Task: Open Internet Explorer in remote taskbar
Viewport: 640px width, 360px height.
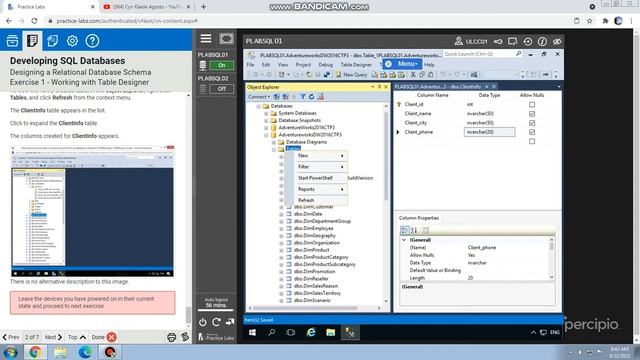Action: coord(311,333)
